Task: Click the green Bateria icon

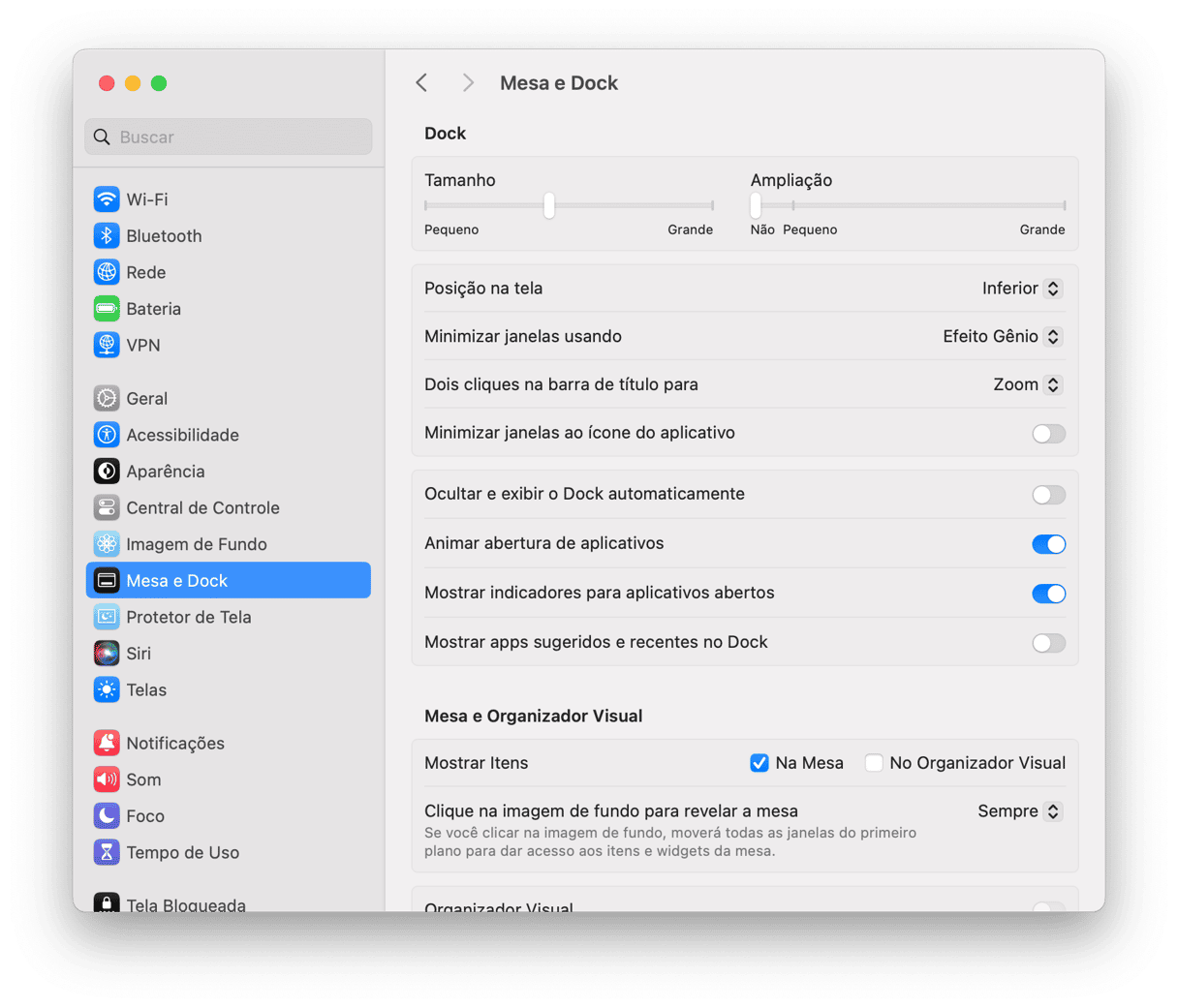Action: [x=107, y=309]
